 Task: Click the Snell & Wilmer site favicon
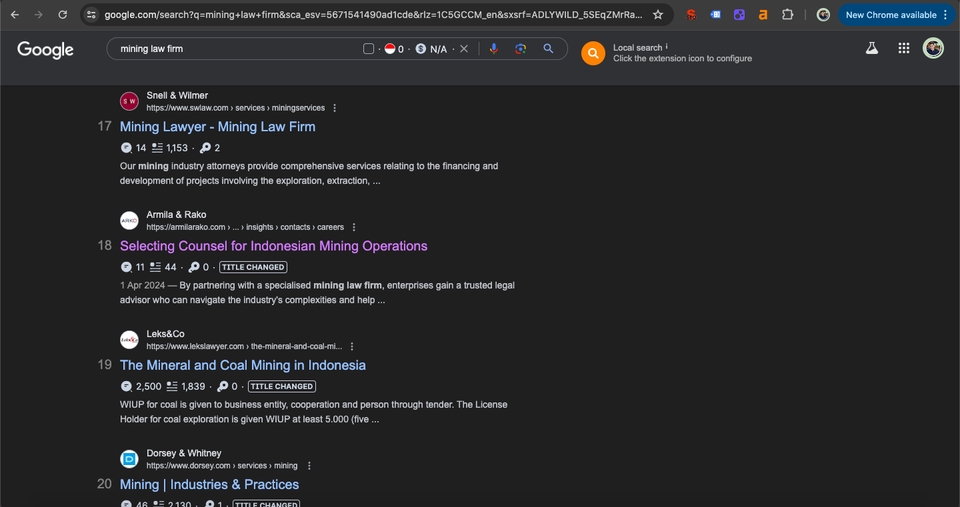click(x=129, y=101)
